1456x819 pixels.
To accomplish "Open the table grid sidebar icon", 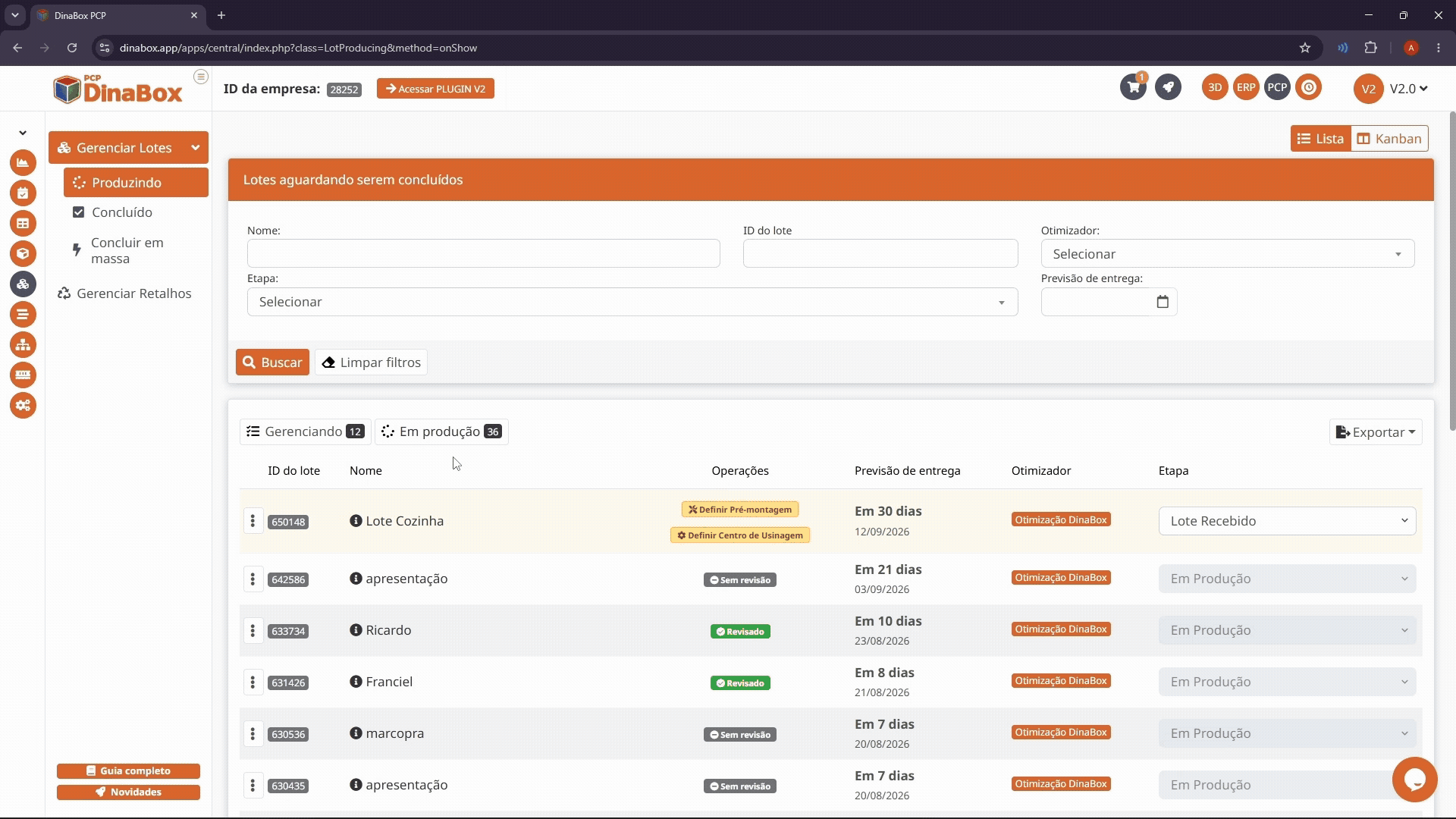I will point(23,223).
